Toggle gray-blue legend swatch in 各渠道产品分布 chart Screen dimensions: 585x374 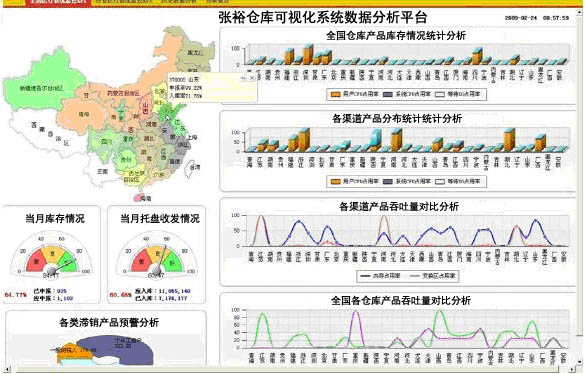(x=387, y=181)
